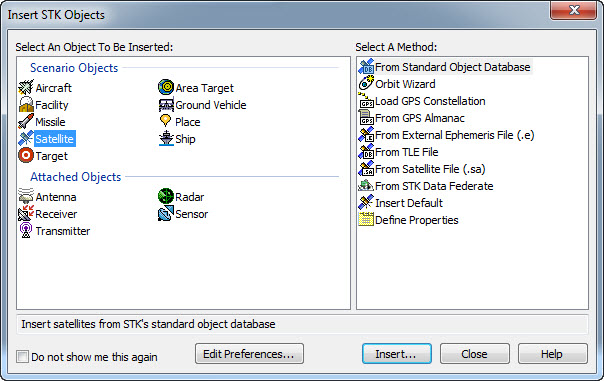Screen dimensions: 604x381
Task: Click the Insert Default satellite icon
Action: [366, 202]
